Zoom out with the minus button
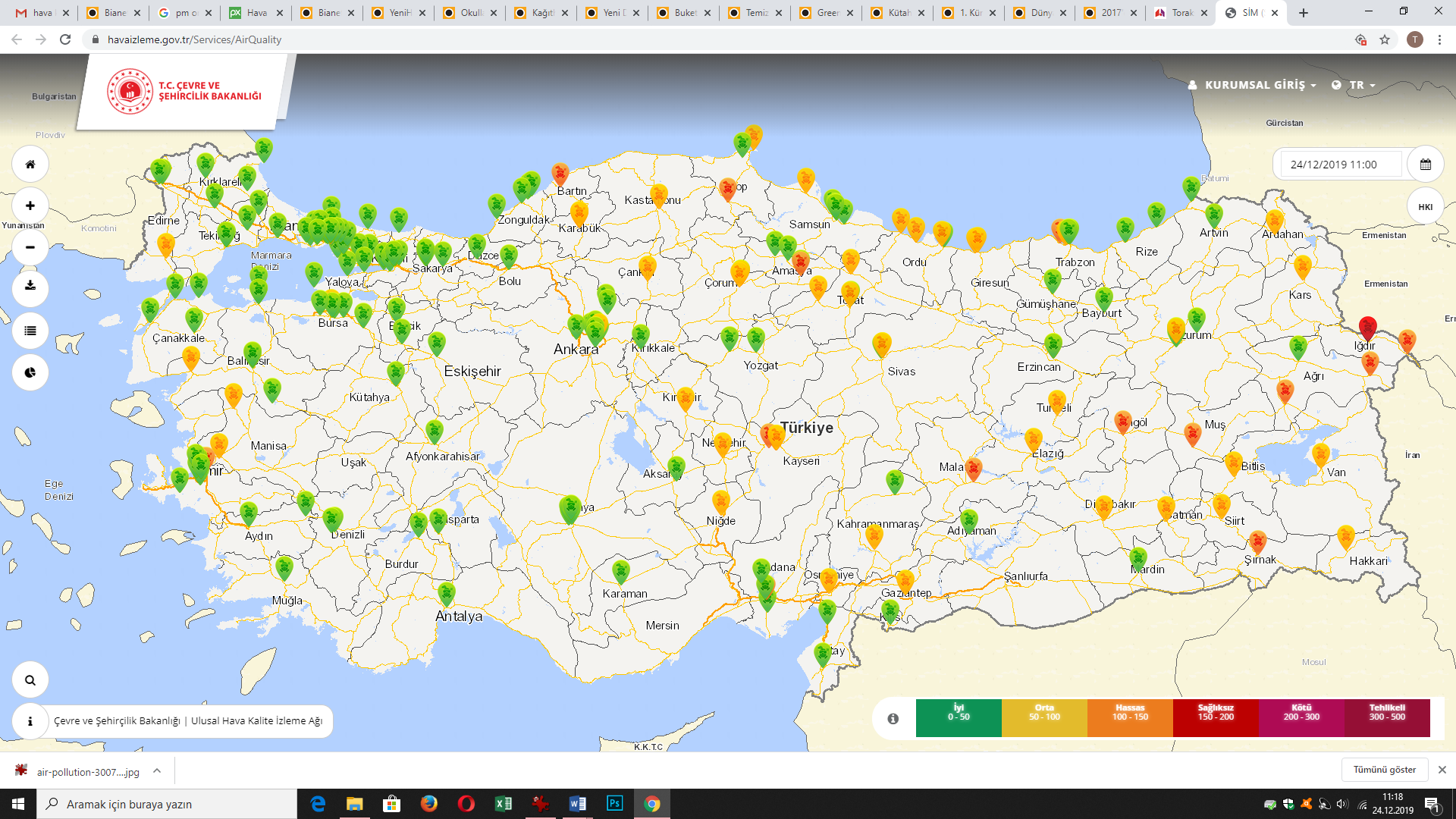The width and height of the screenshot is (1456, 819). (x=30, y=247)
